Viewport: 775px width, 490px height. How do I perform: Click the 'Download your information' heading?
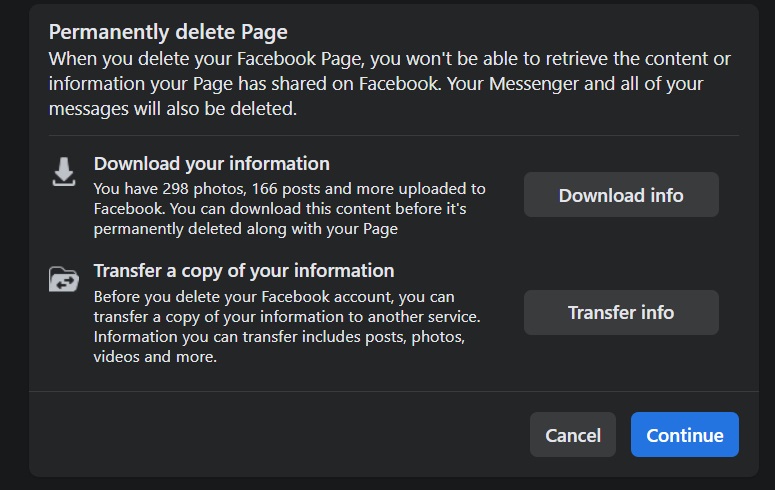click(212, 164)
